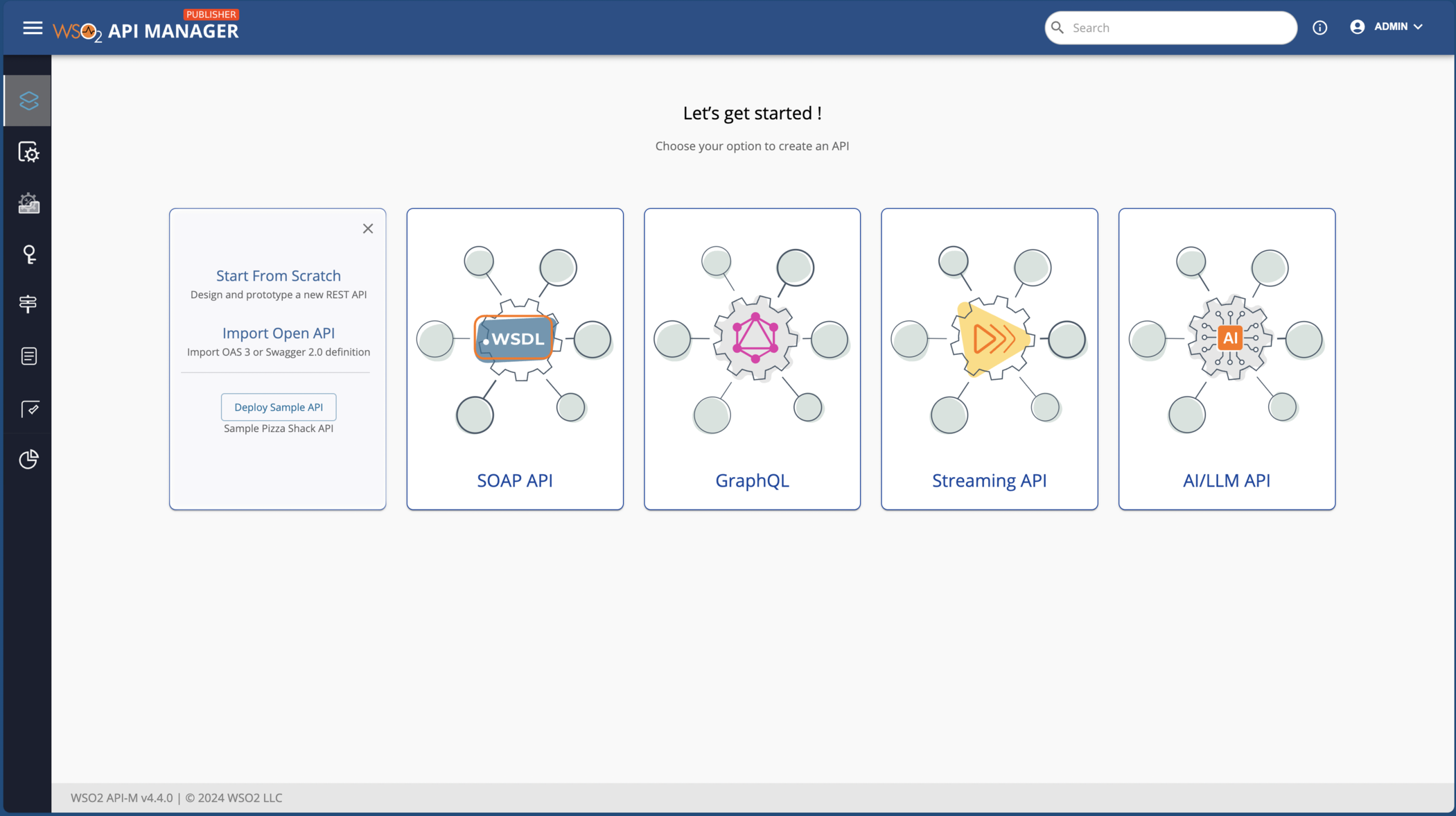Image resolution: width=1456 pixels, height=816 pixels.
Task: Open the Service Catalog from the sidebar
Action: [x=28, y=203]
